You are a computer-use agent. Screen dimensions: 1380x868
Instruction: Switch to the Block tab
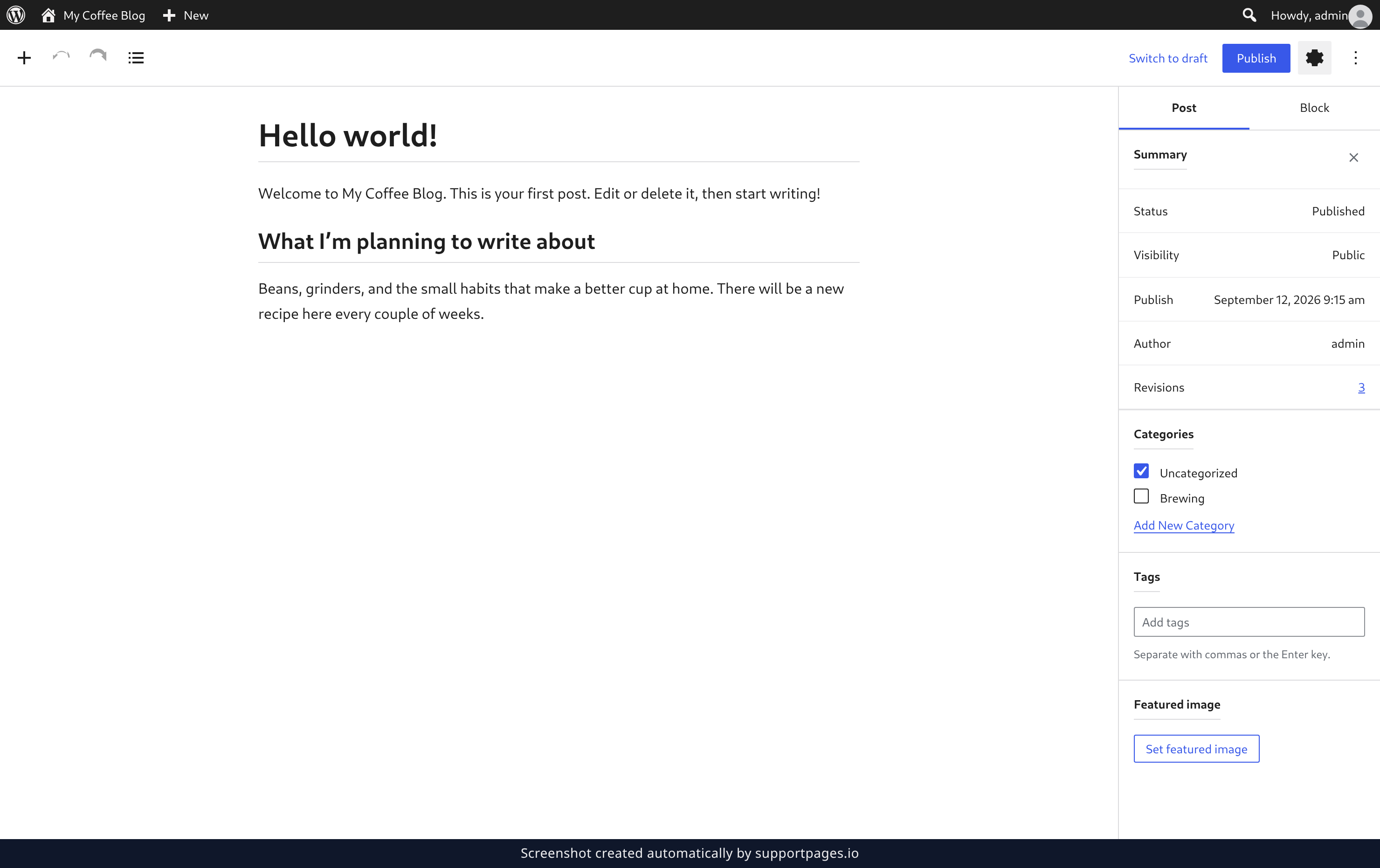pyautogui.click(x=1314, y=108)
